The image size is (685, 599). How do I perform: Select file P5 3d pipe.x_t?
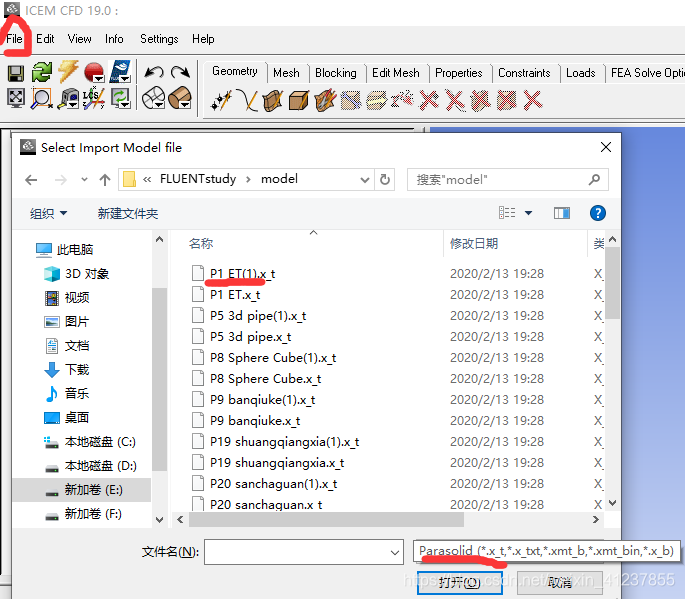pos(250,337)
